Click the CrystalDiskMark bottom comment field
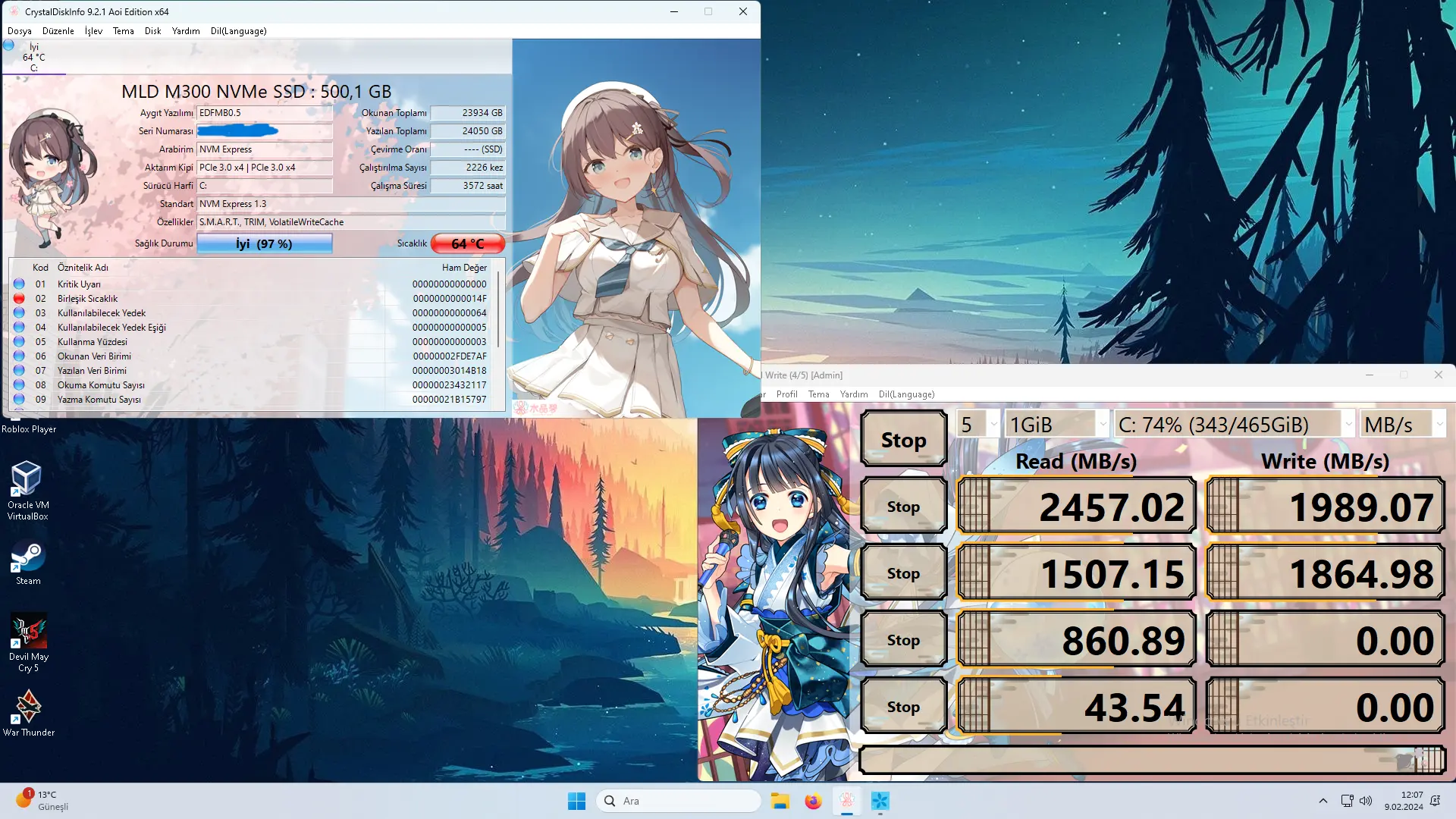Viewport: 1456px width, 819px height. point(1152,760)
